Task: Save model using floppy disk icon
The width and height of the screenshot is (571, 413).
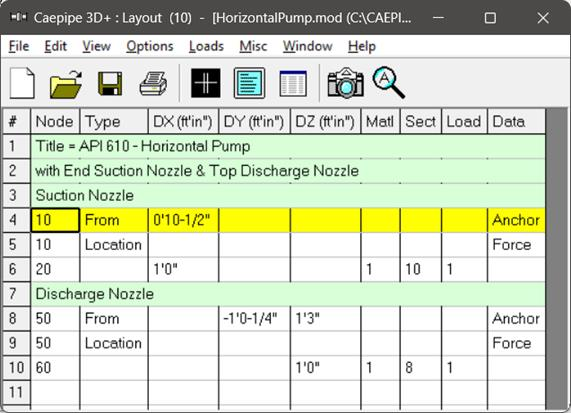Action: click(x=110, y=83)
